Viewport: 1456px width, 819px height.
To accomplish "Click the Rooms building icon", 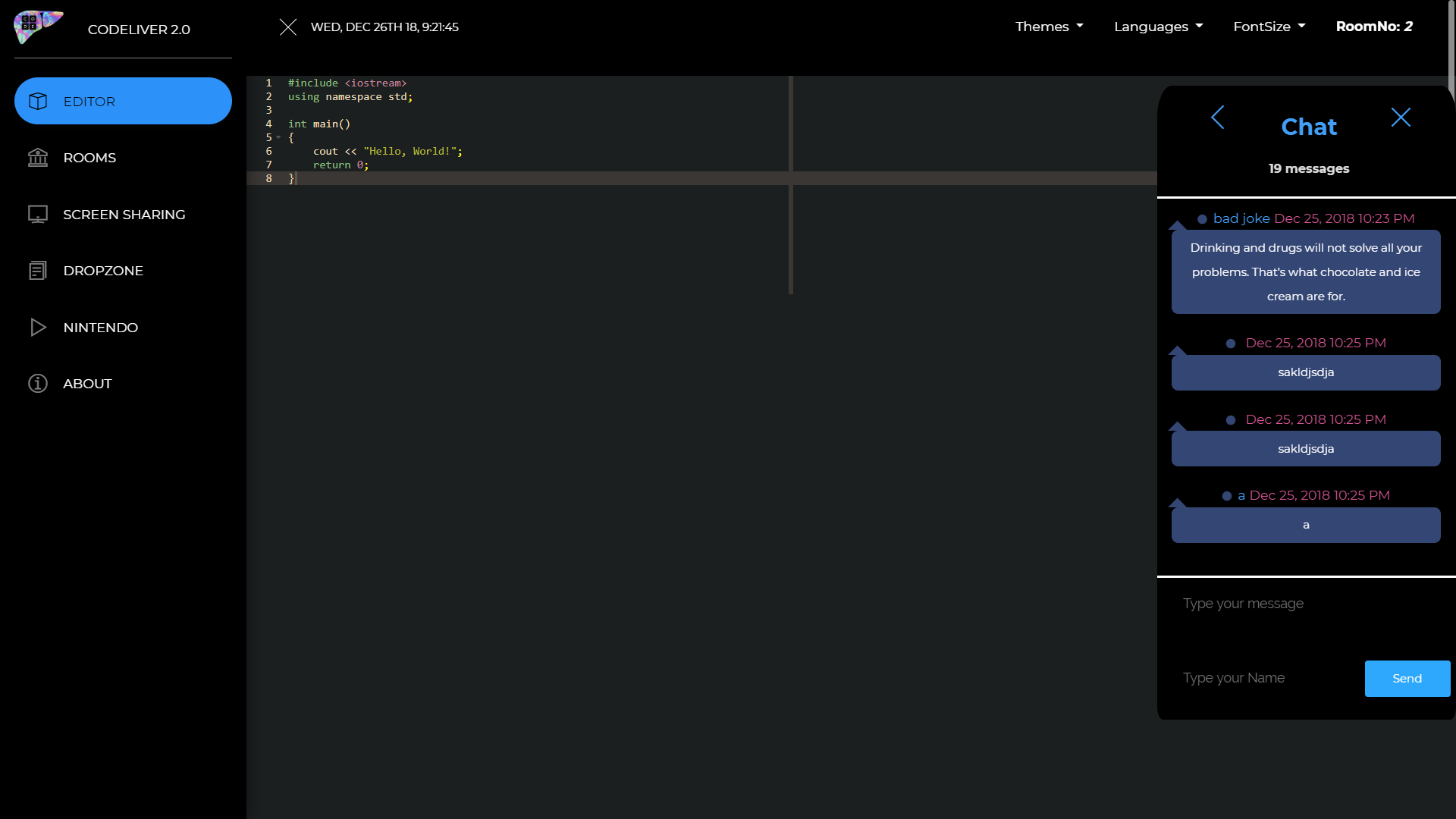I will 38,158.
